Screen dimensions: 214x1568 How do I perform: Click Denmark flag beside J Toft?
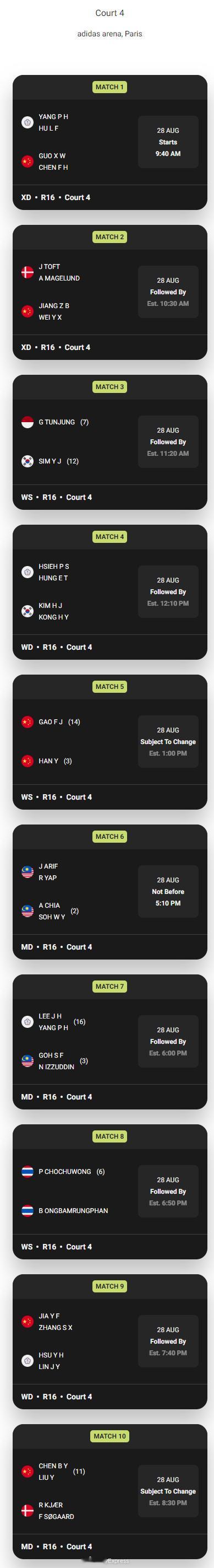[x=28, y=272]
